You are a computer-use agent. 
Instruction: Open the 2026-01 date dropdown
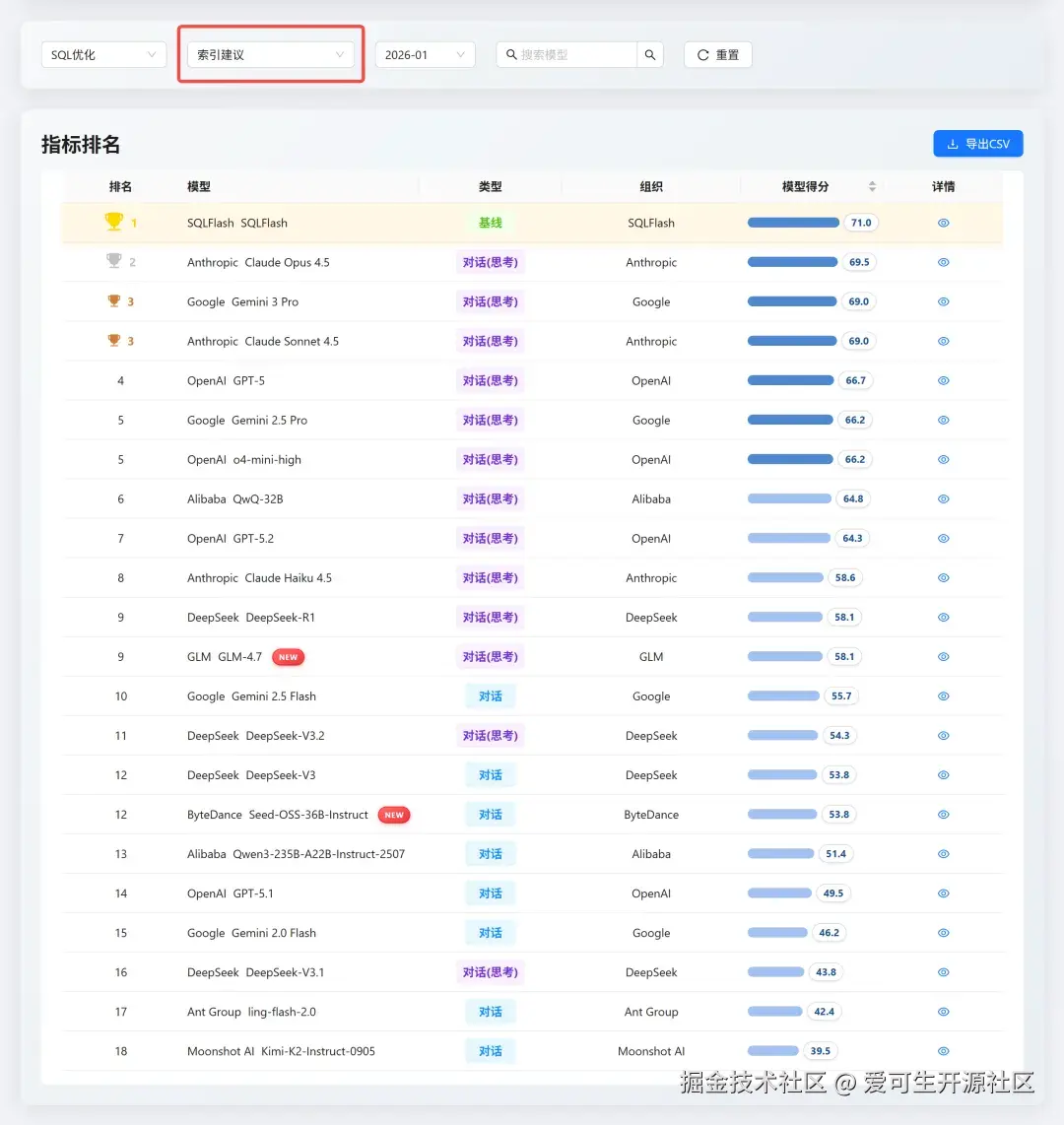[x=425, y=54]
